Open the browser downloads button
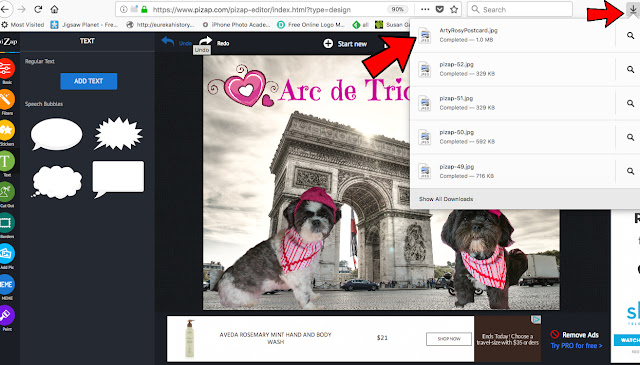 pos(633,10)
